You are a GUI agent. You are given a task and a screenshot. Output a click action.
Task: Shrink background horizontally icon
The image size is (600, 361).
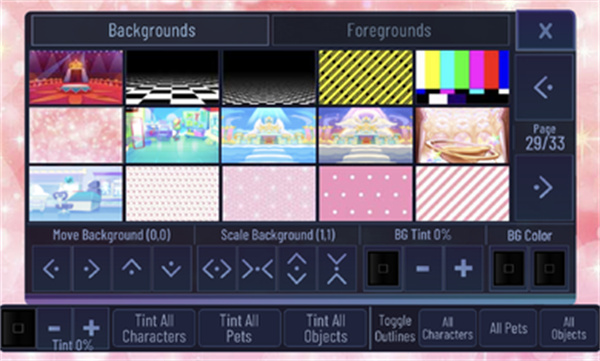pyautogui.click(x=257, y=269)
